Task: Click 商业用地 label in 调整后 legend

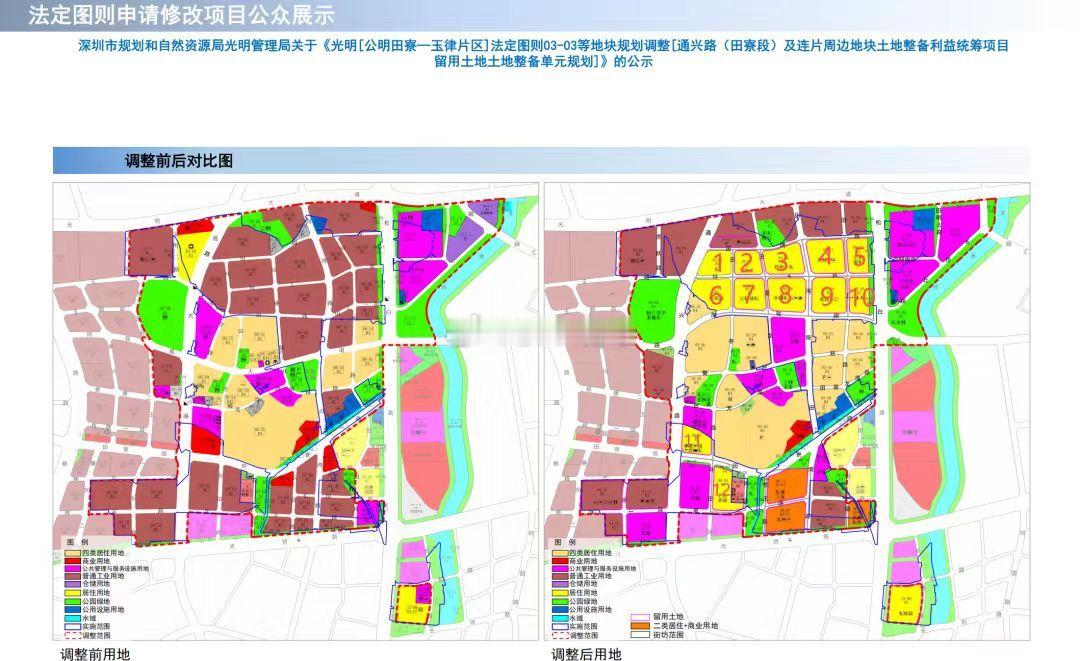Action: [583, 561]
